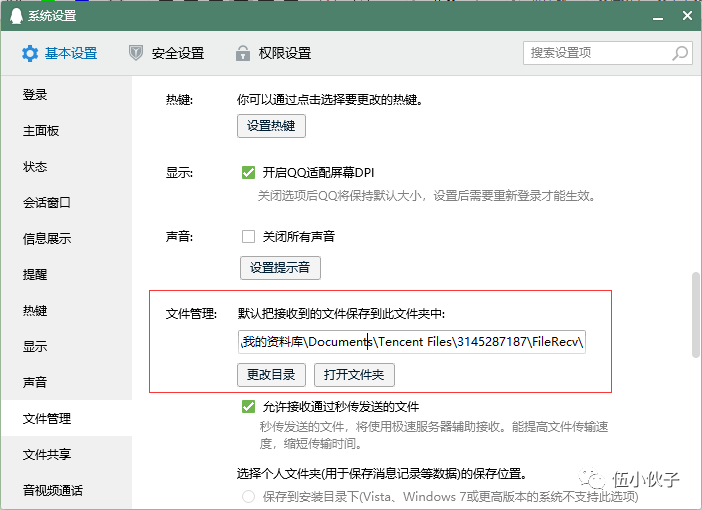Image resolution: width=702 pixels, height=510 pixels.
Task: Focus the 搜索设置项 search box
Action: 608,53
